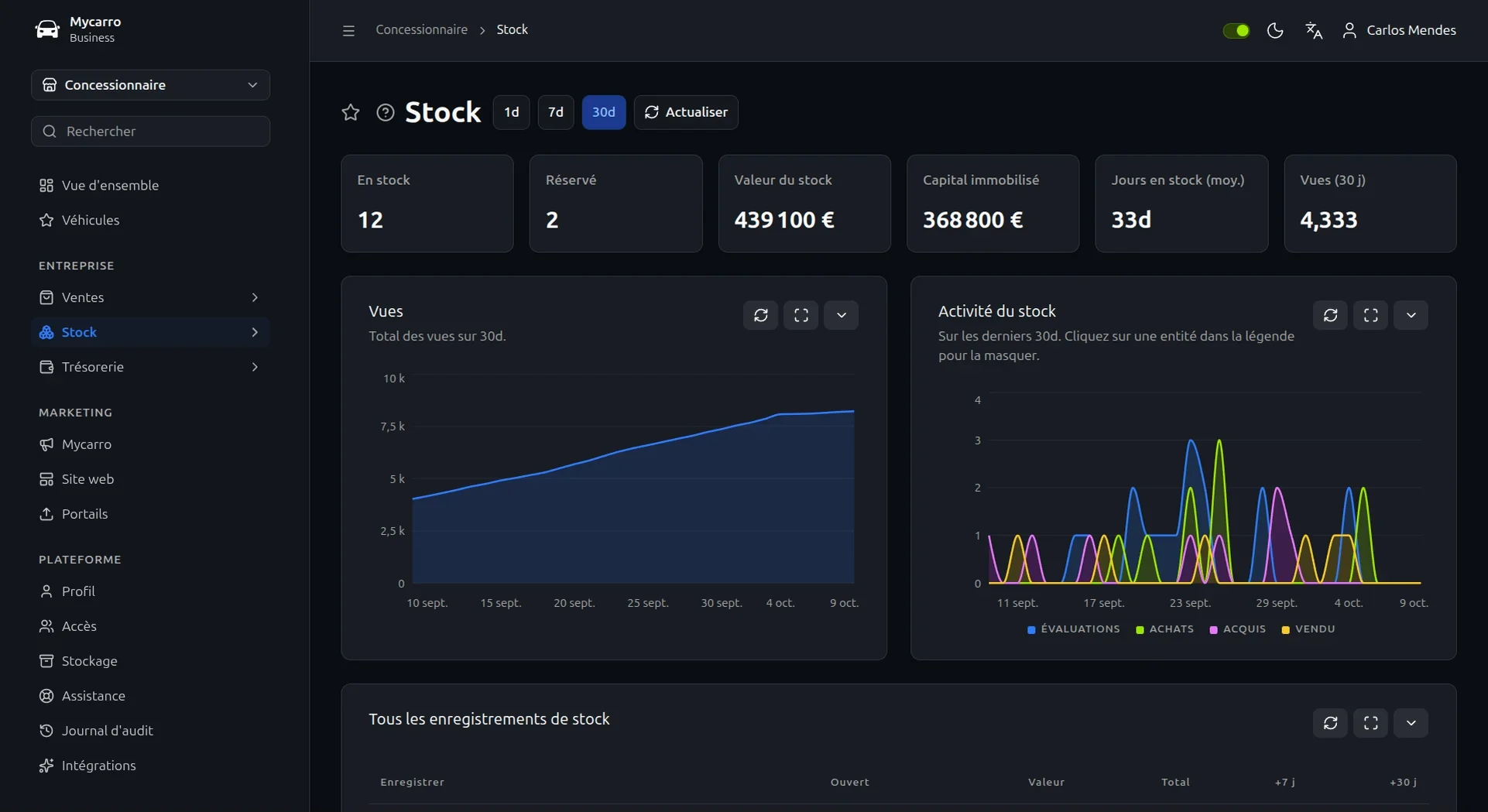The image size is (1488, 812).
Task: Expand Vues chart to fullscreen
Action: (801, 315)
